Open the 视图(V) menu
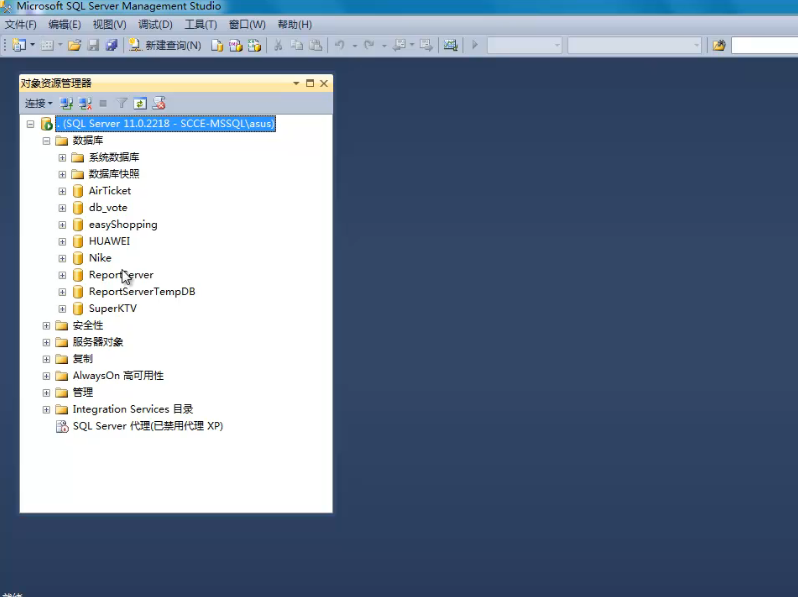This screenshot has width=798, height=597. pyautogui.click(x=109, y=24)
